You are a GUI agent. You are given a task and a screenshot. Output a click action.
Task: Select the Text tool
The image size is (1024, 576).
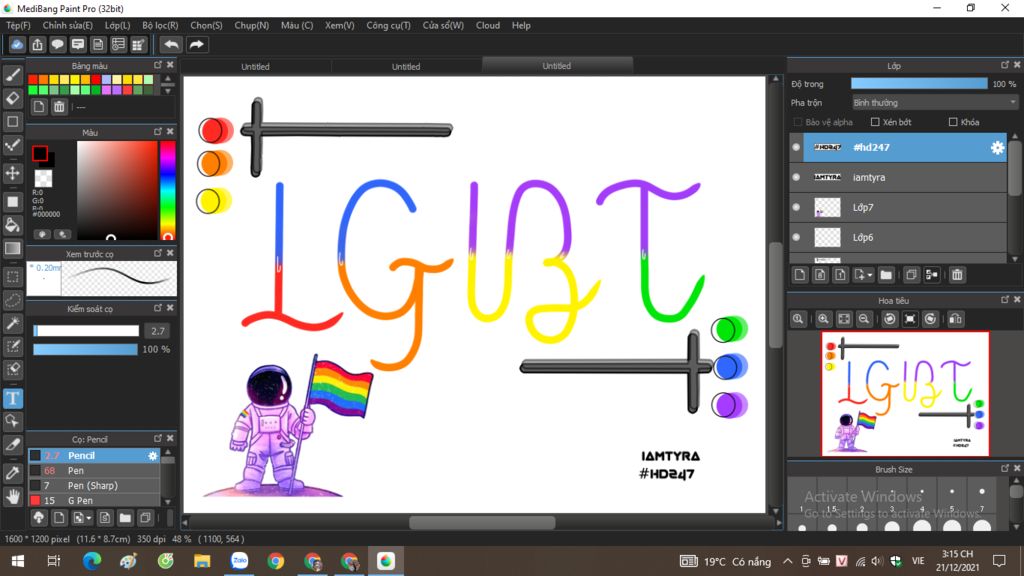(12, 398)
